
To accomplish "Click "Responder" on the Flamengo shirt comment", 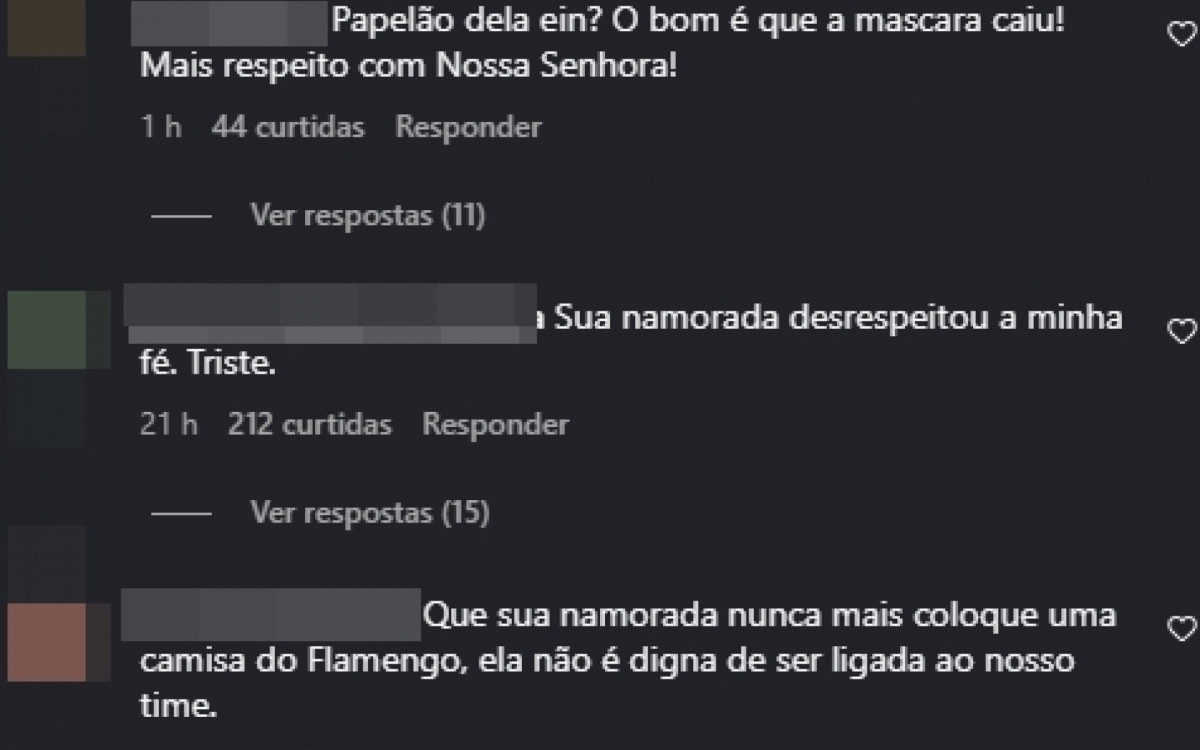I will click(x=470, y=745).
